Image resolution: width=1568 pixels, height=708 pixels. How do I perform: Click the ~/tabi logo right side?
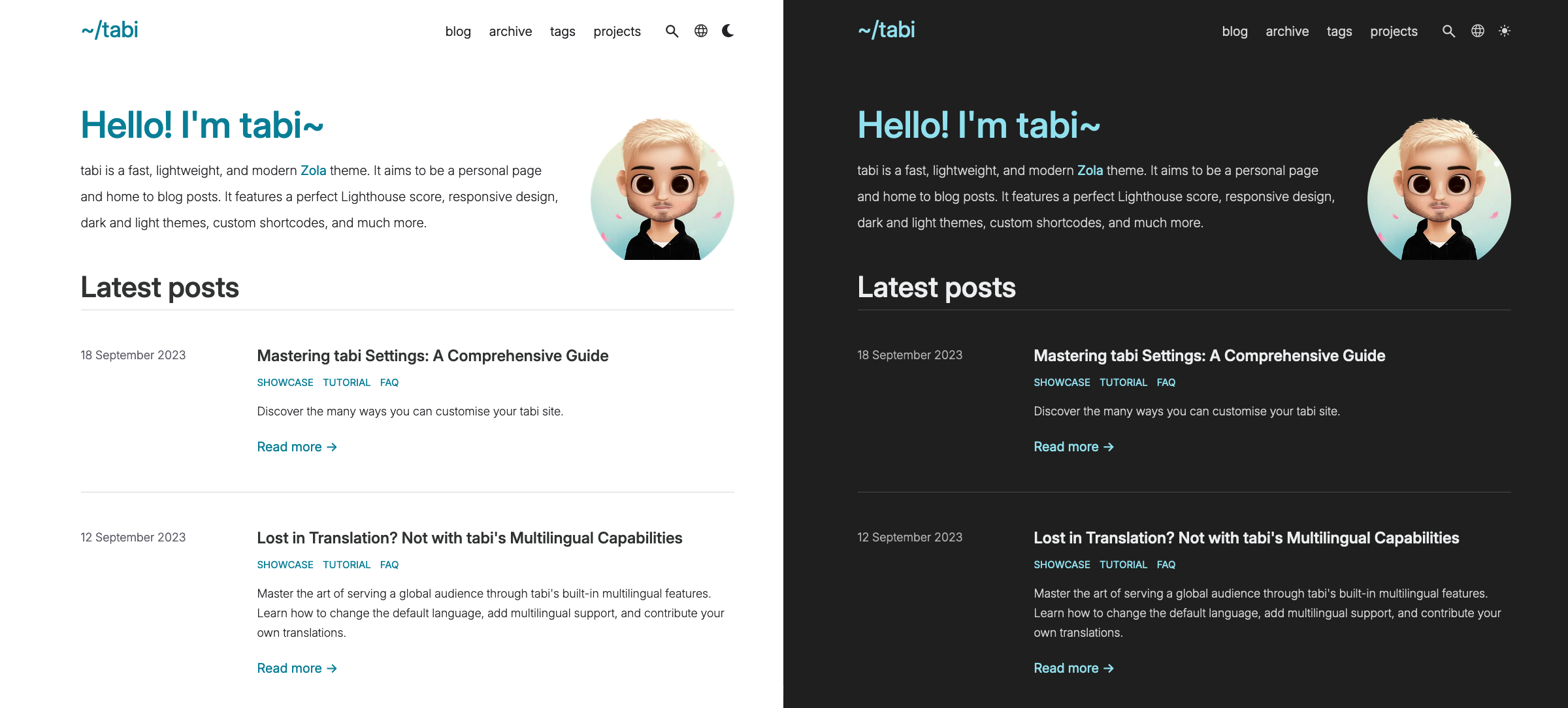point(886,29)
